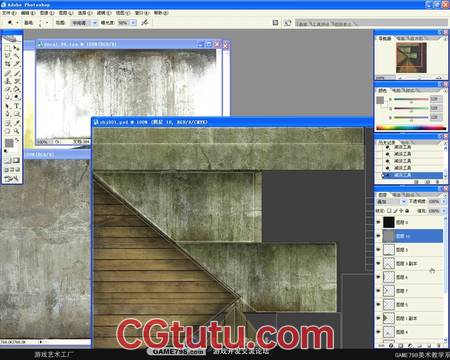
Task: Toggle the lock transparent pixels checkbox
Action: point(389,211)
